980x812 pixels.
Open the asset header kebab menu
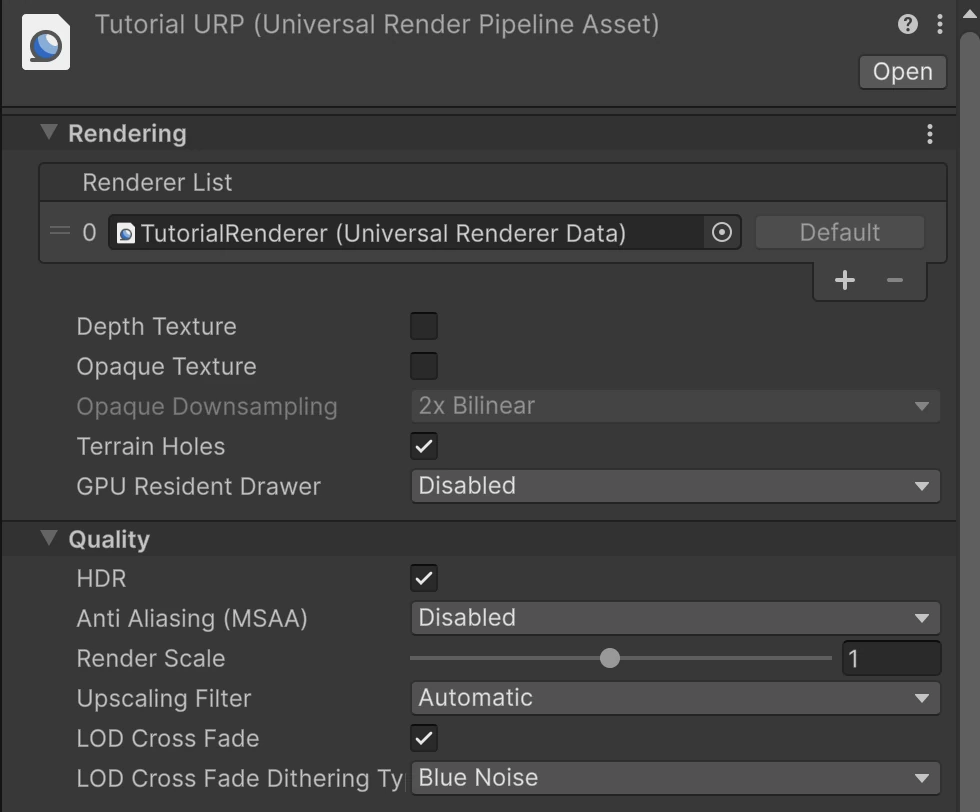pos(939,24)
